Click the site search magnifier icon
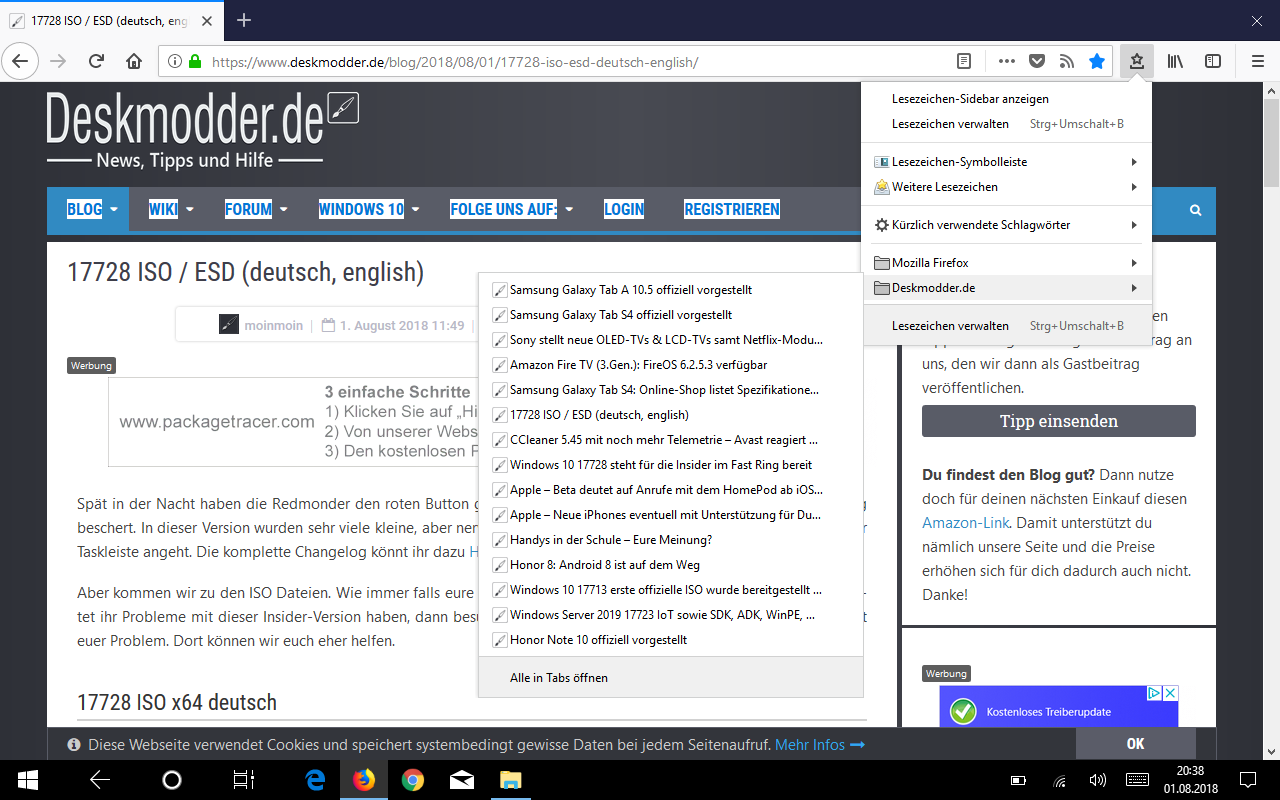This screenshot has height=800, width=1280. [x=1195, y=210]
